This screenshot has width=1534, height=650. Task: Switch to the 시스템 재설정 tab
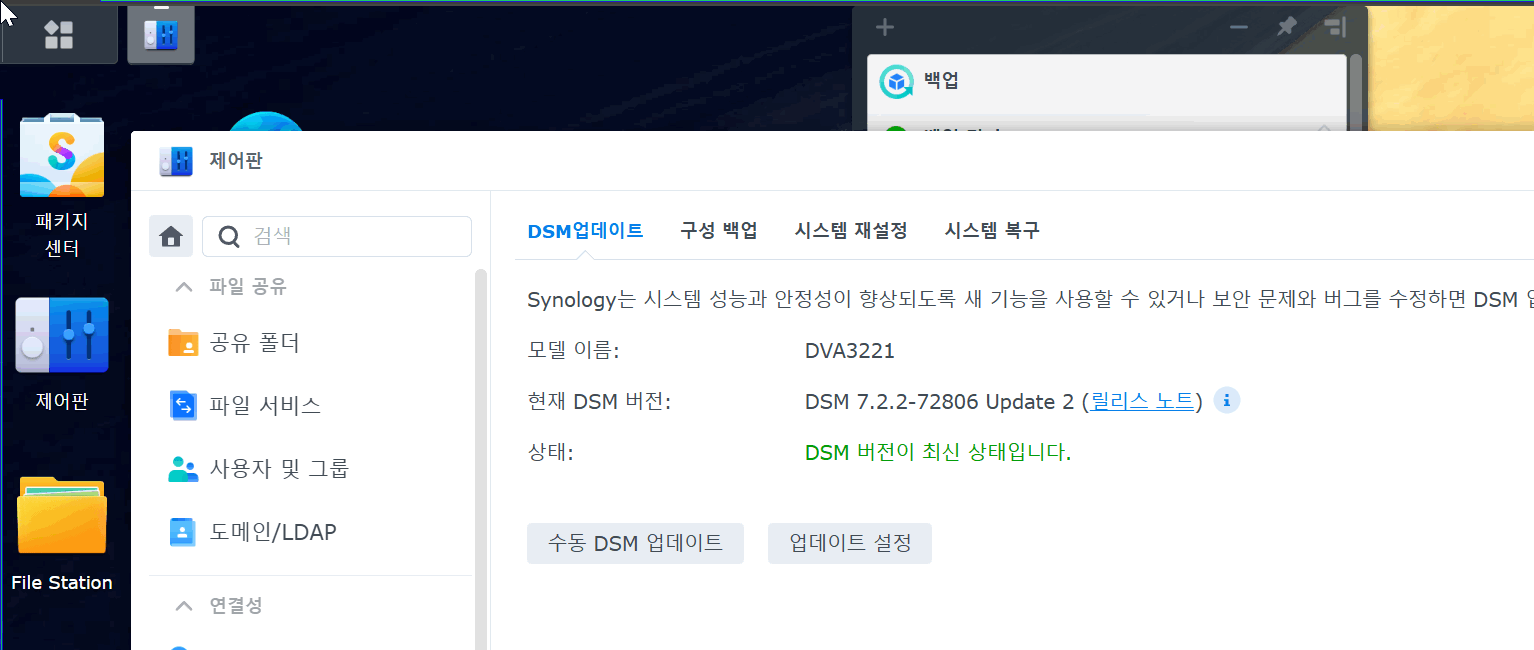pos(851,231)
